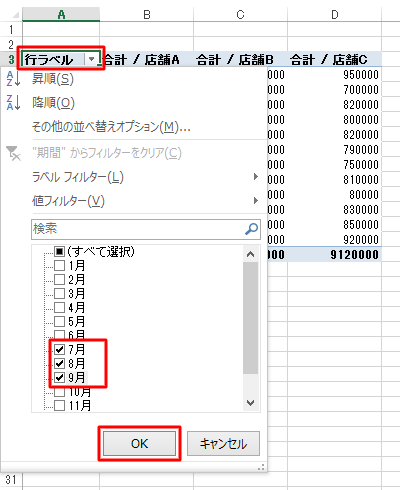Click the descending sort Z-A icon
The width and height of the screenshot is (400, 490).
pyautogui.click(x=13, y=102)
